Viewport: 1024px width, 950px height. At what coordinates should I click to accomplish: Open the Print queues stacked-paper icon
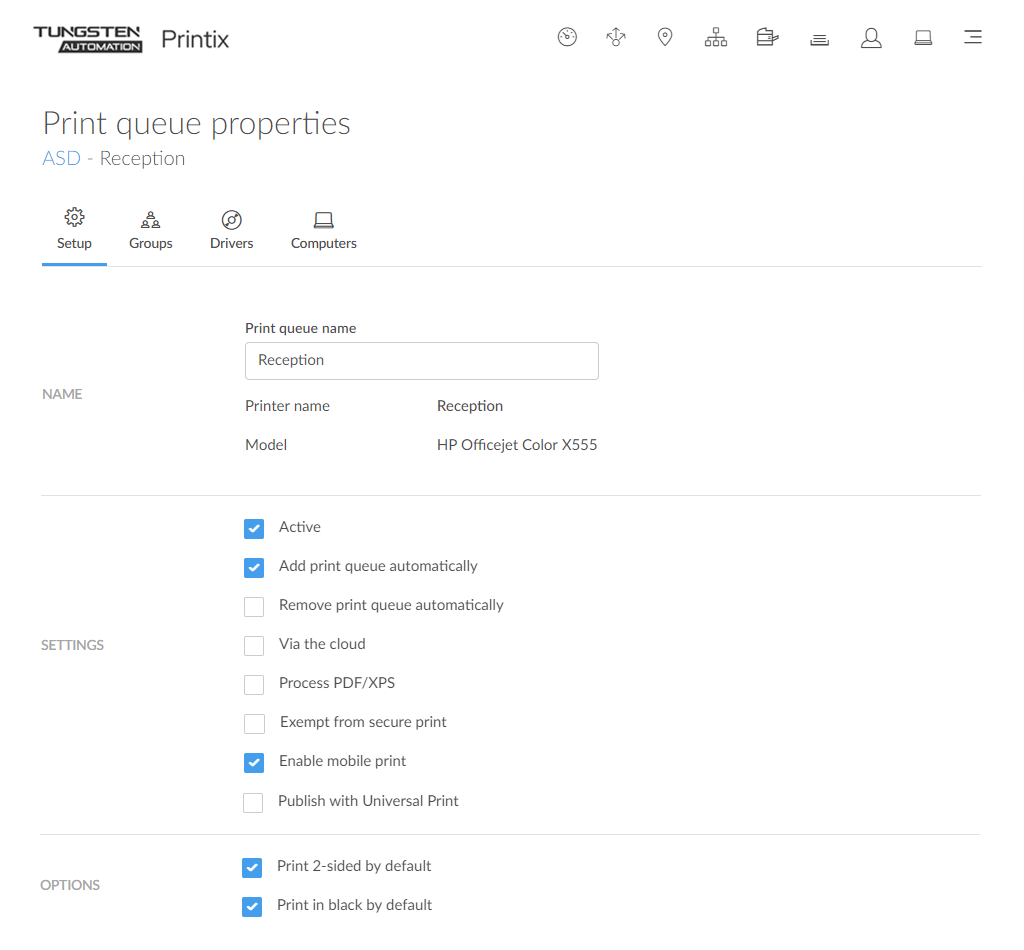(820, 39)
